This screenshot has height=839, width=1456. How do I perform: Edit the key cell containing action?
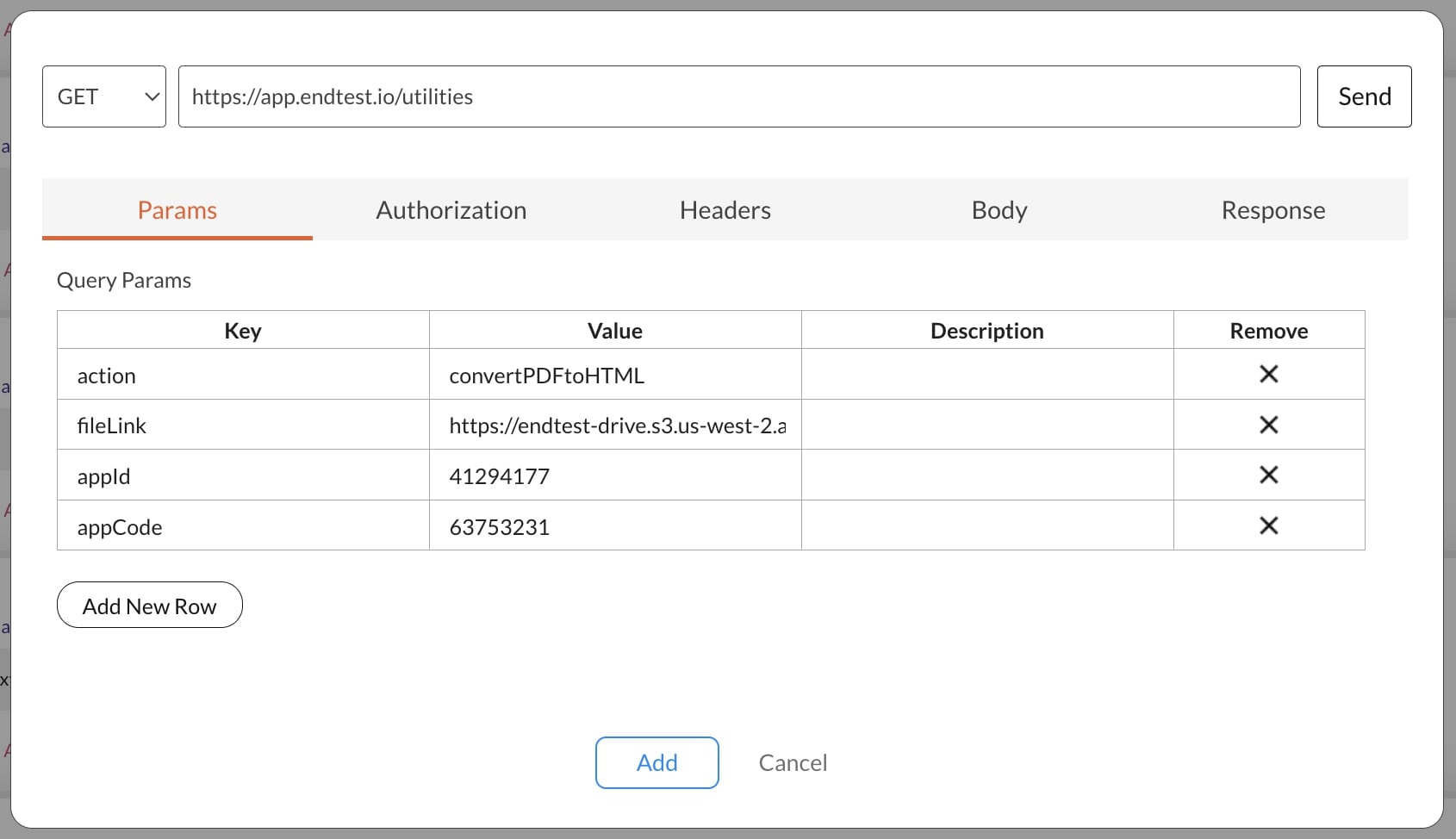[242, 374]
